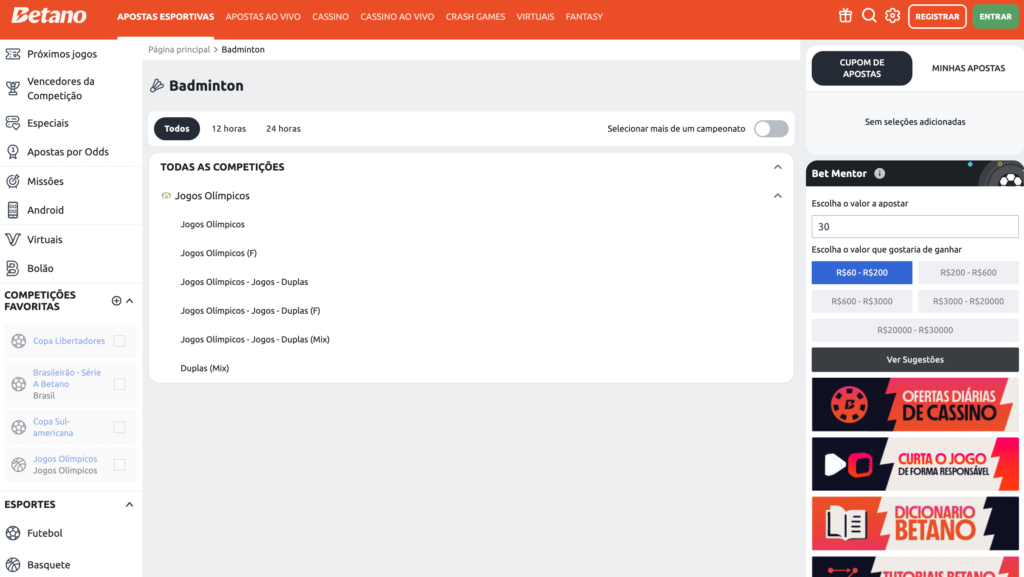Click the Futebol soccer ball icon
The width and height of the screenshot is (1024, 577).
point(13,533)
